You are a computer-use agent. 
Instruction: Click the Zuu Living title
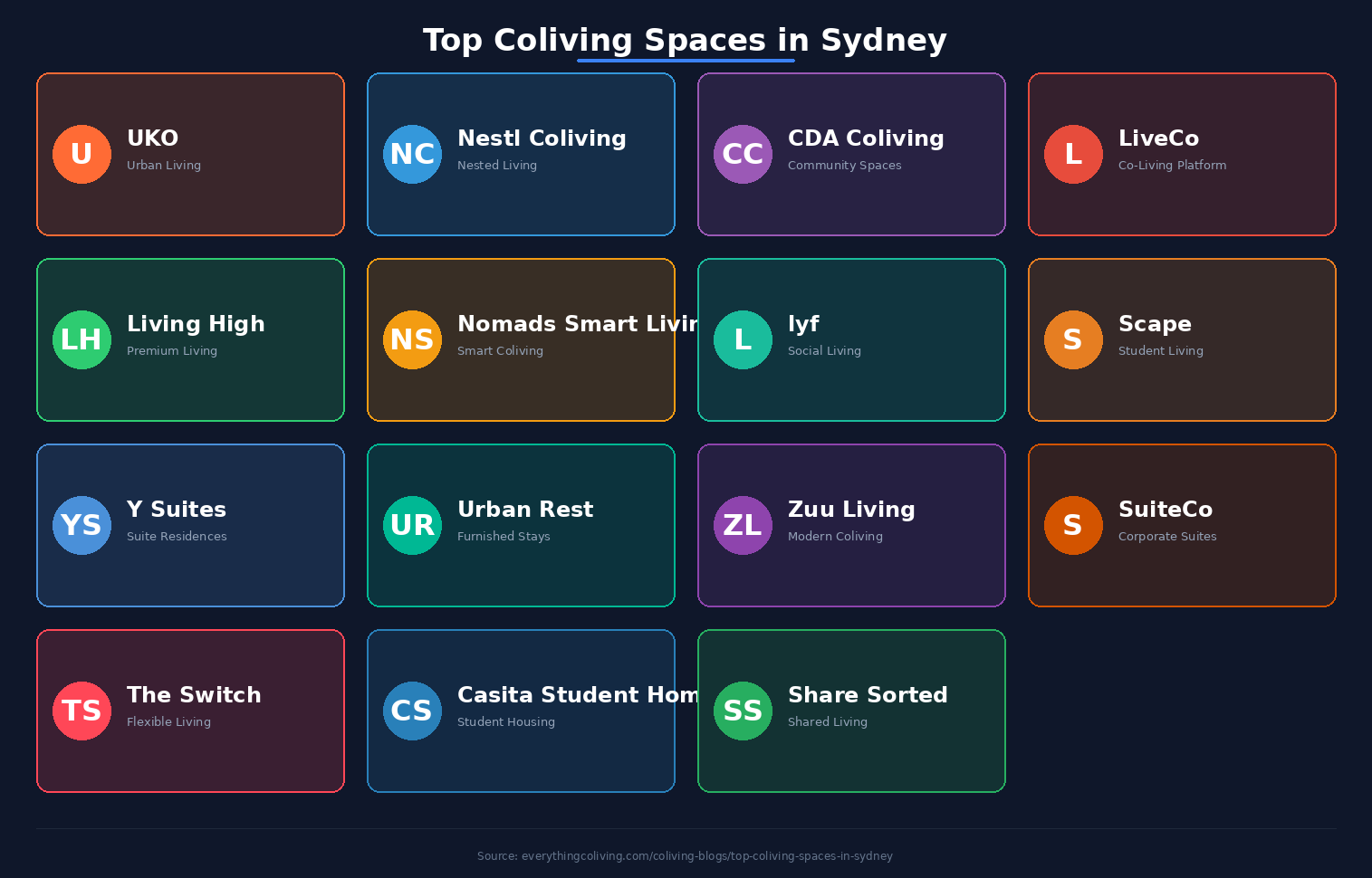pos(851,510)
